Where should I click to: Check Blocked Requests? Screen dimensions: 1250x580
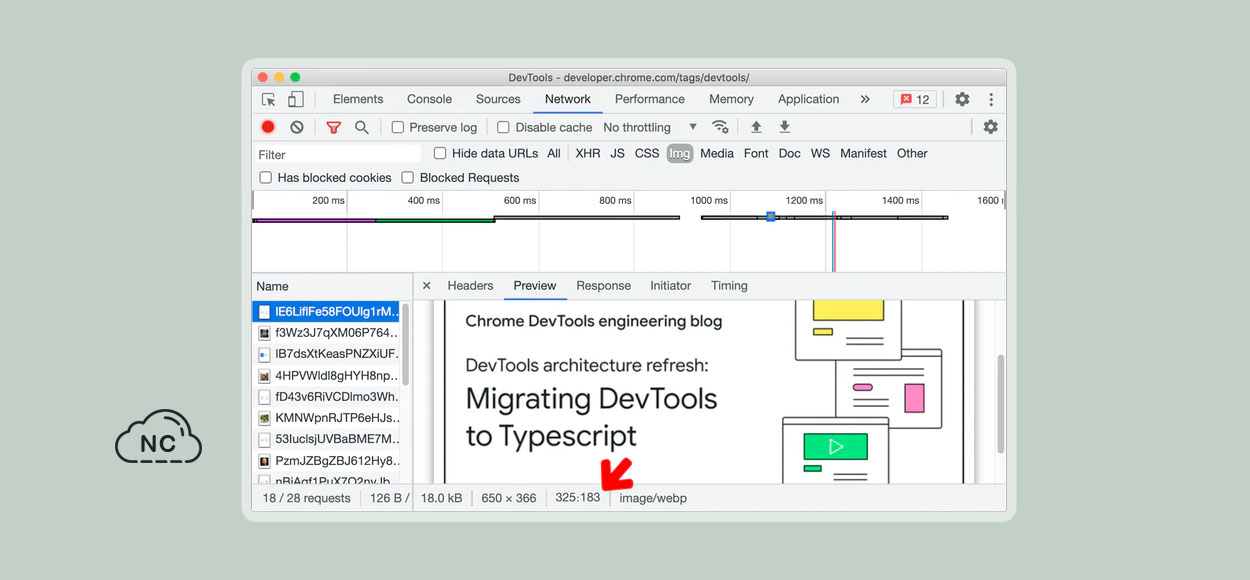point(408,177)
